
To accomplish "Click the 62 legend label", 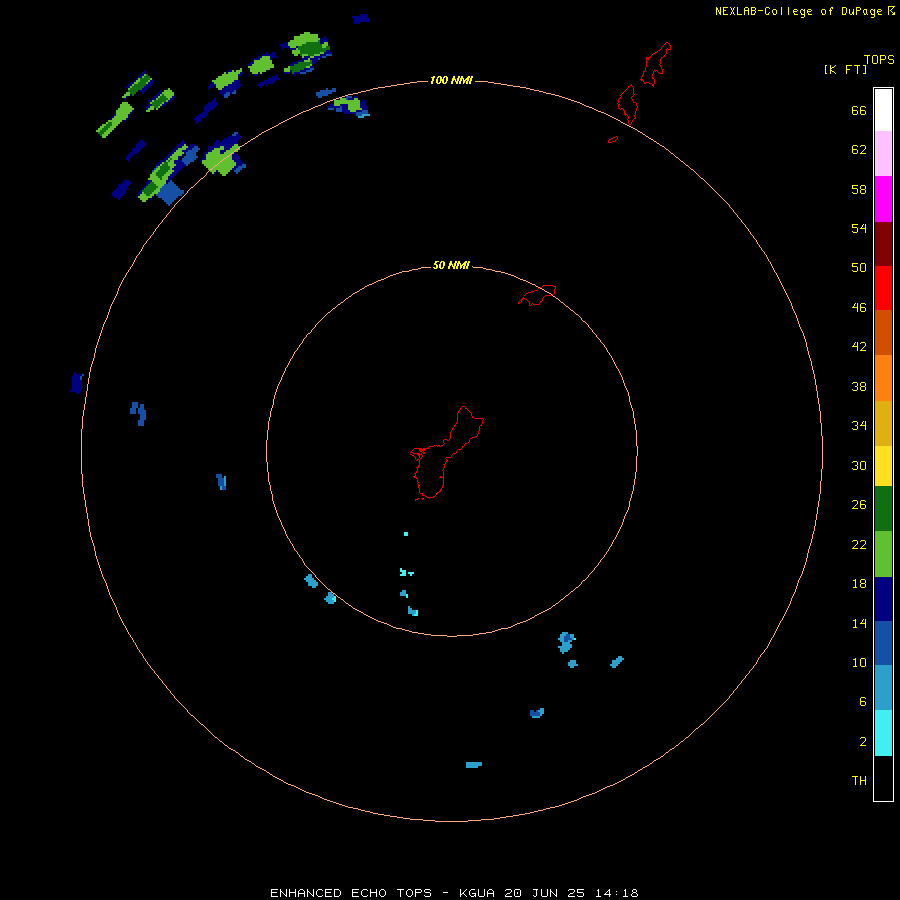I will coord(859,150).
